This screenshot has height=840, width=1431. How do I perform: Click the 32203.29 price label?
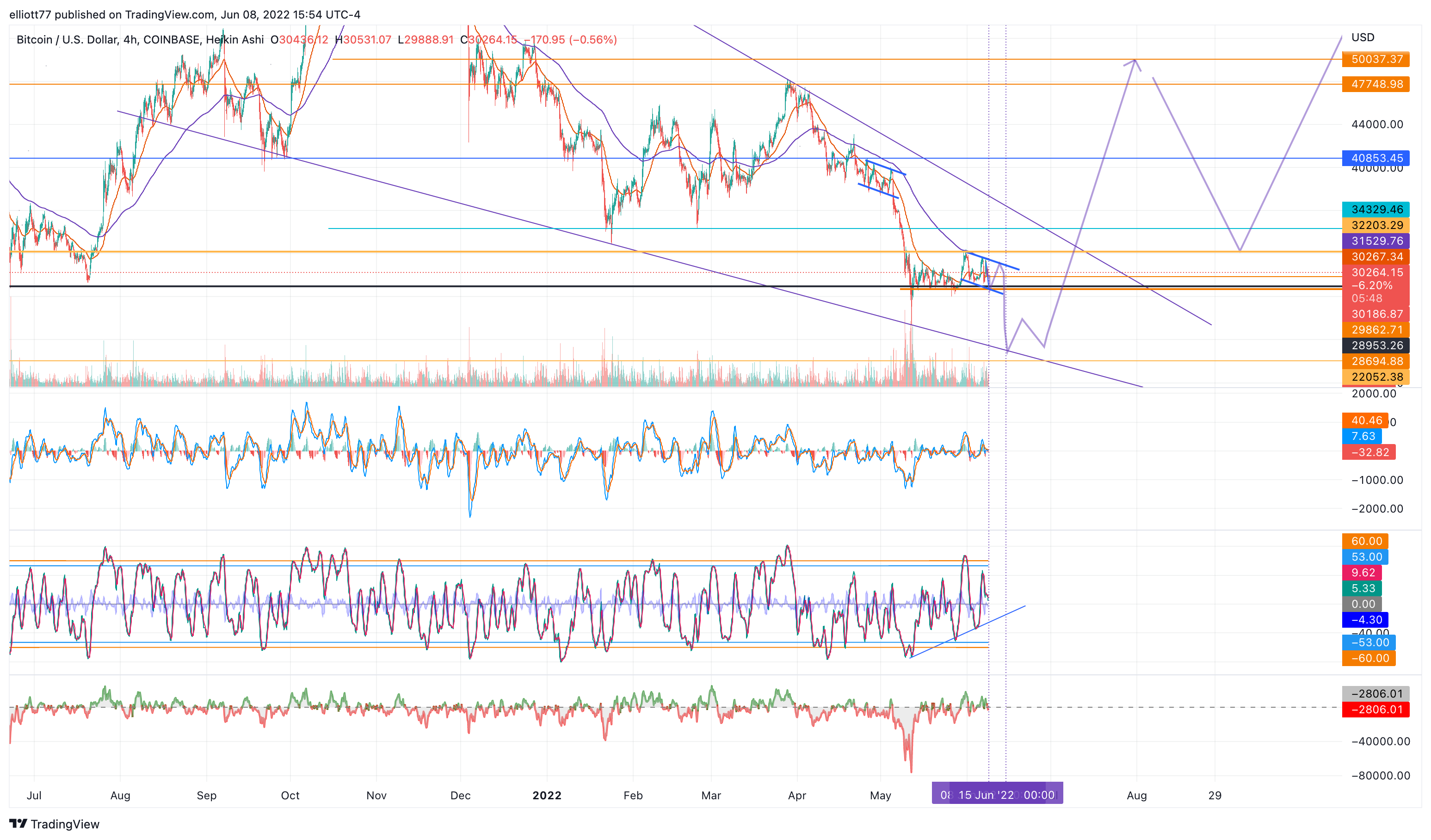click(x=1376, y=225)
